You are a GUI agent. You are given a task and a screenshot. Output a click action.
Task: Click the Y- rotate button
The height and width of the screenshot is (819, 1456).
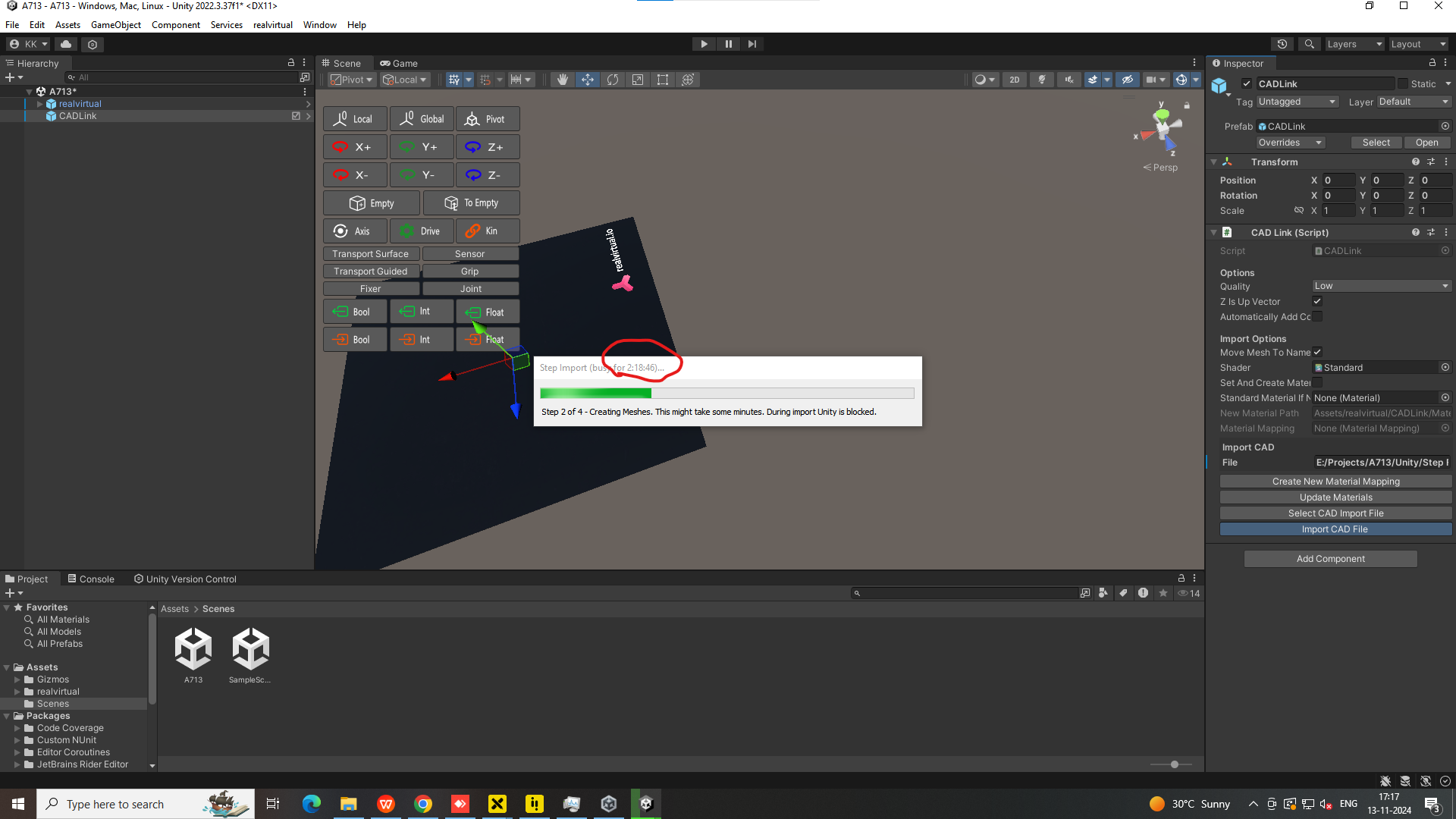[422, 175]
